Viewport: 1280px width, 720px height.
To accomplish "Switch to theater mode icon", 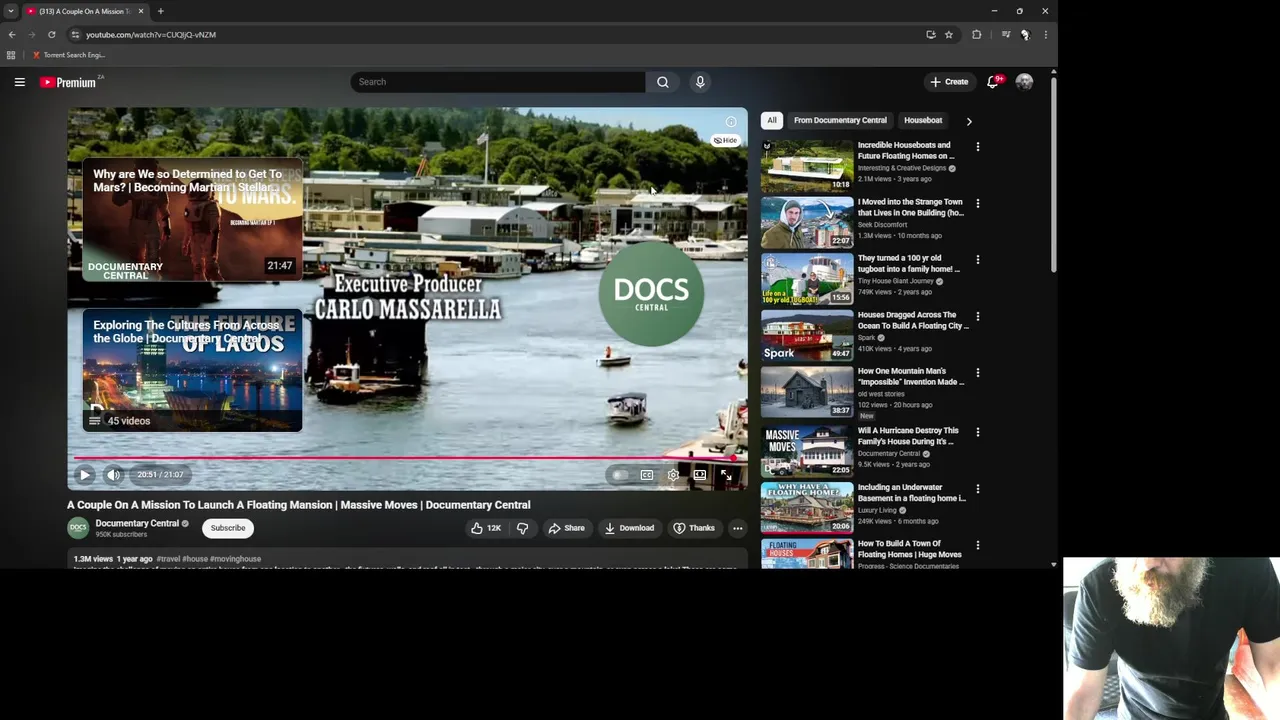I will (x=700, y=475).
